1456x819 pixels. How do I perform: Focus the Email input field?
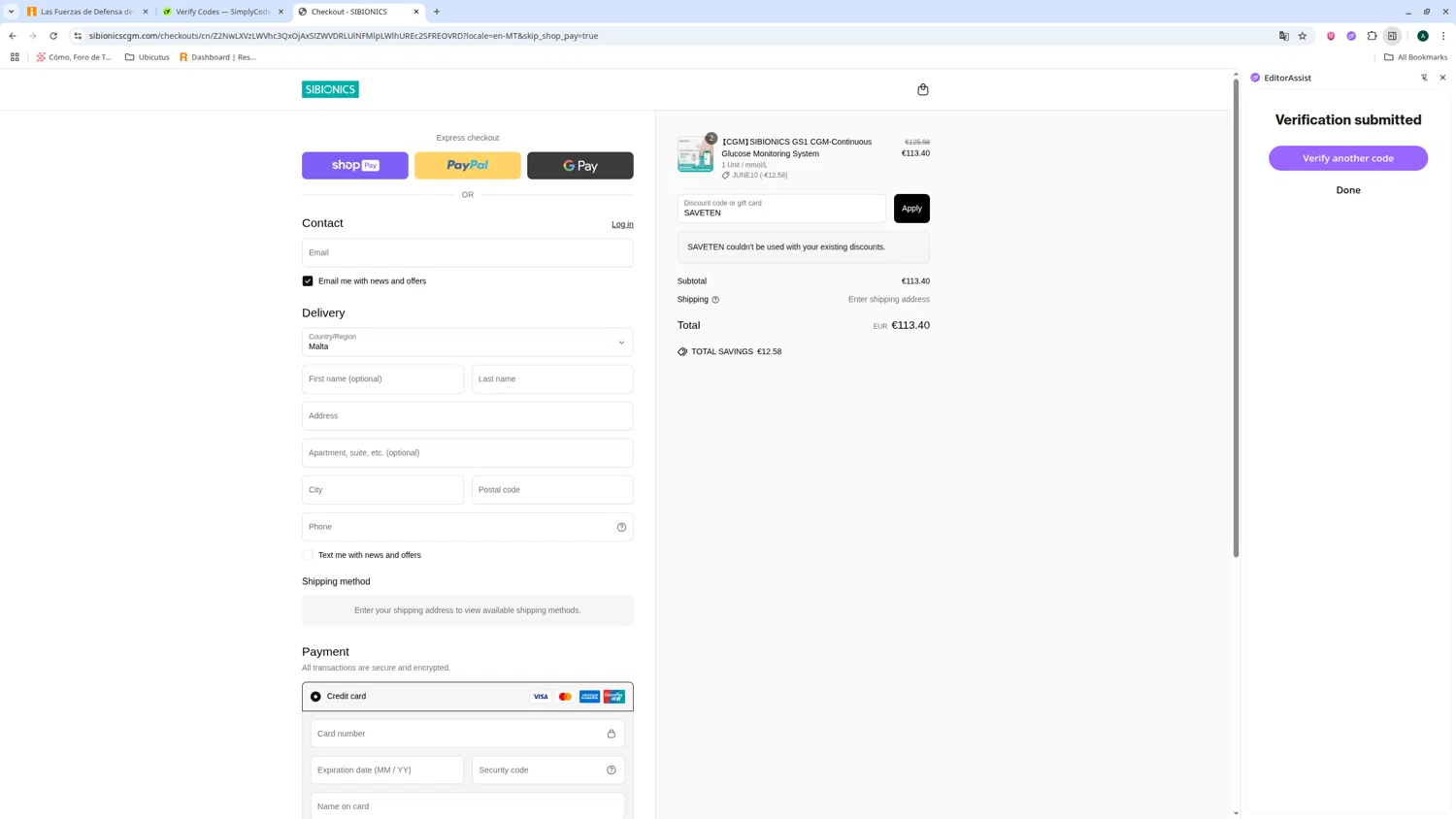coord(467,252)
